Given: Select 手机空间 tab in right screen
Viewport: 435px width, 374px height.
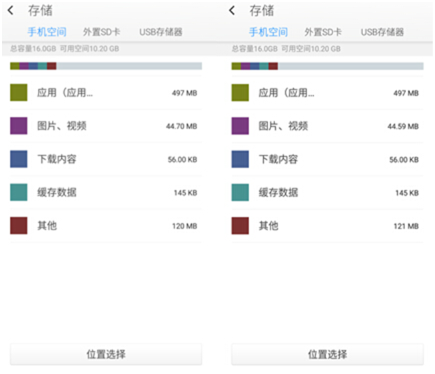Looking at the screenshot, I should [268, 32].
